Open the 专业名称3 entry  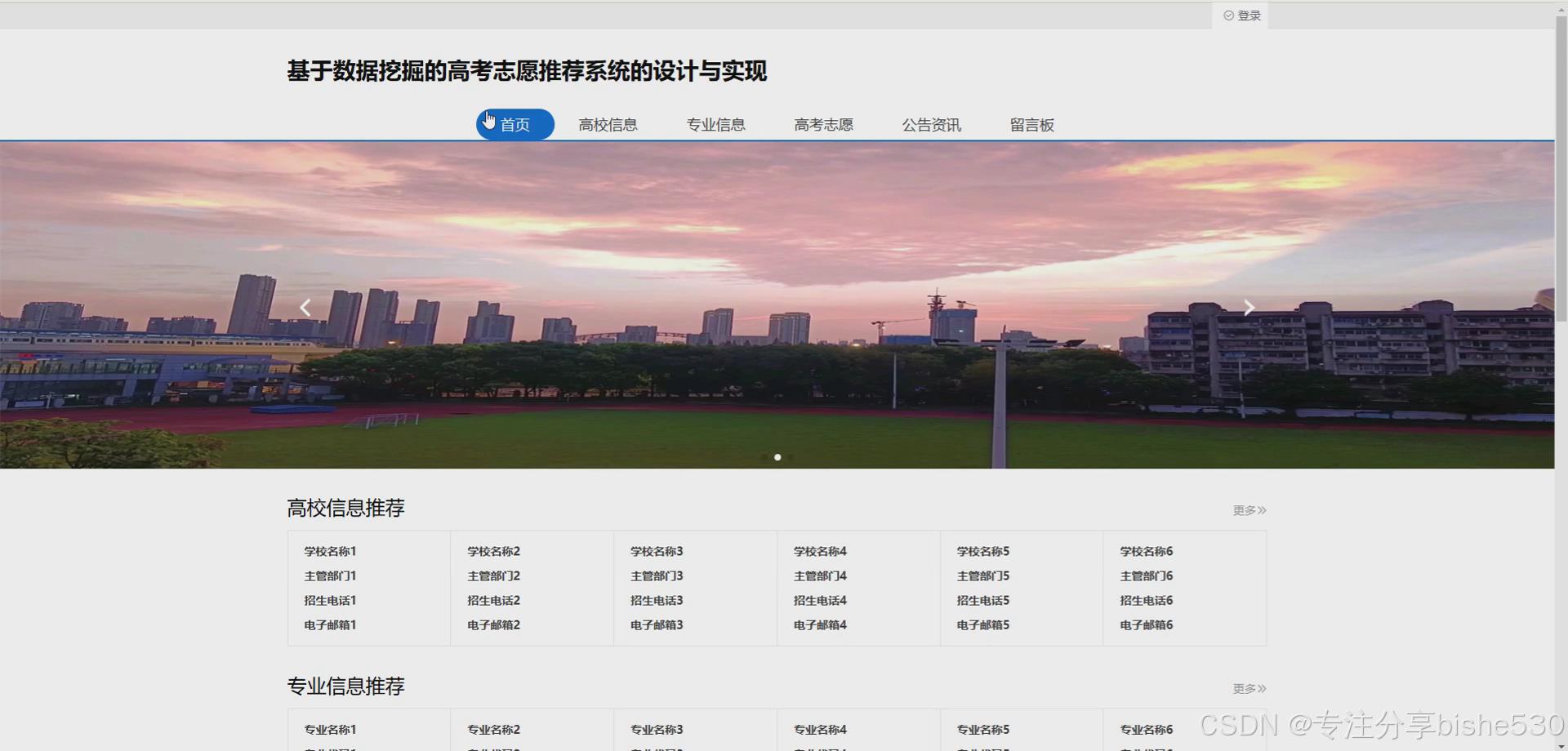657,730
